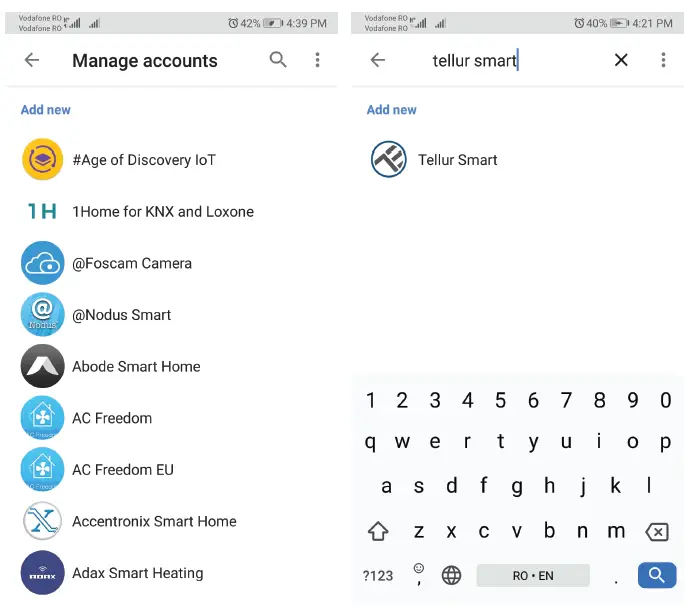Tap the alarm icon beside 42%
Viewport: 685px width, 607px height.
[233, 23]
